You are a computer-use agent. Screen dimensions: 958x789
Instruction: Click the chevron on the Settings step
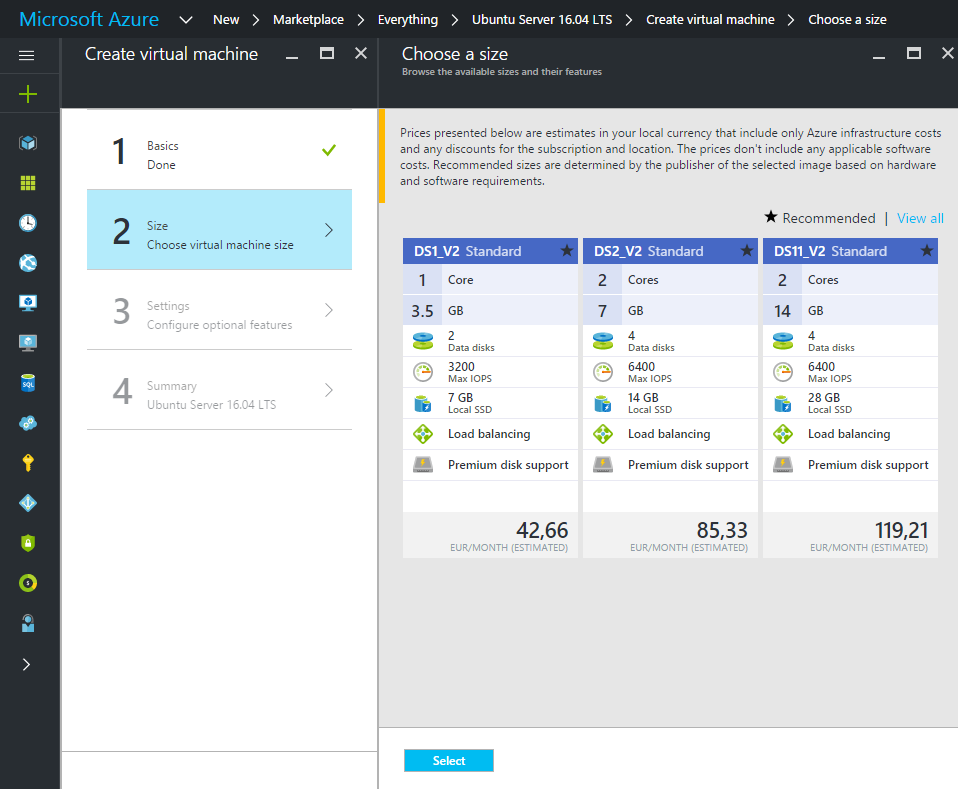pyautogui.click(x=329, y=310)
